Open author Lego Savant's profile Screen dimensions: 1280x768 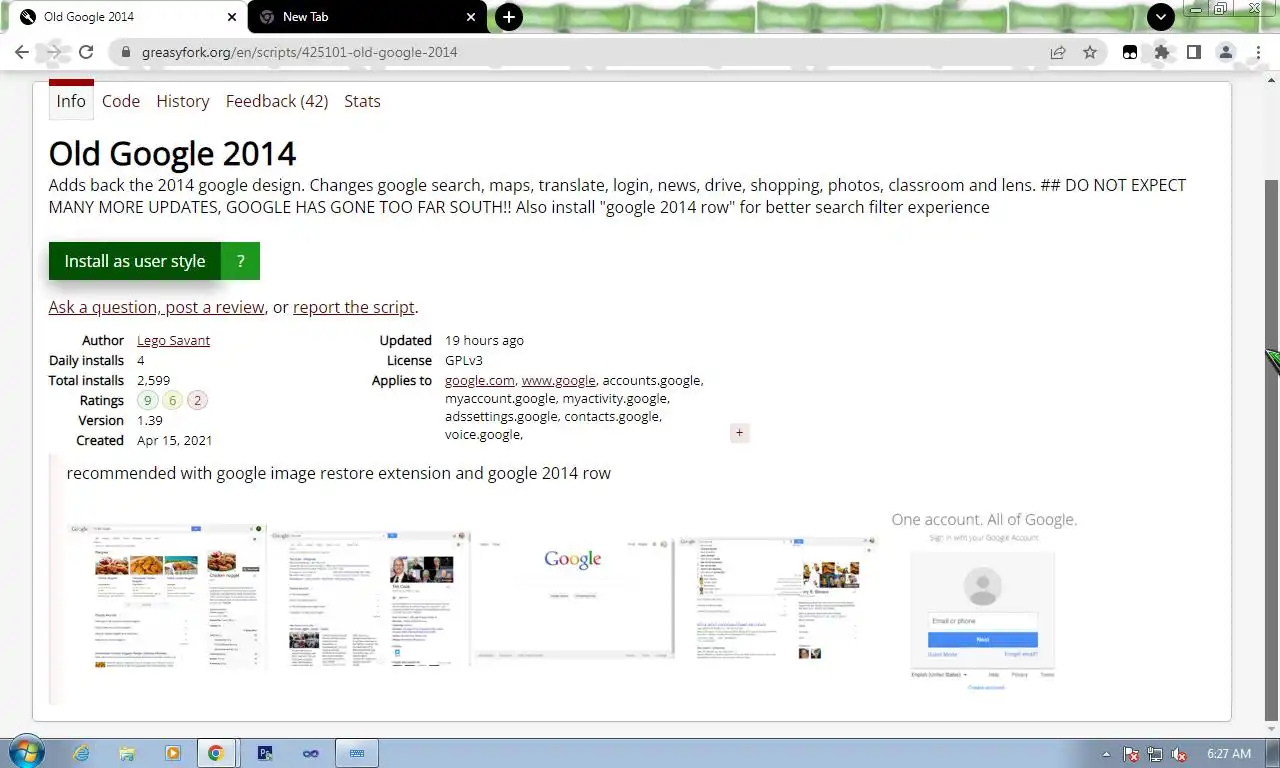tap(173, 340)
